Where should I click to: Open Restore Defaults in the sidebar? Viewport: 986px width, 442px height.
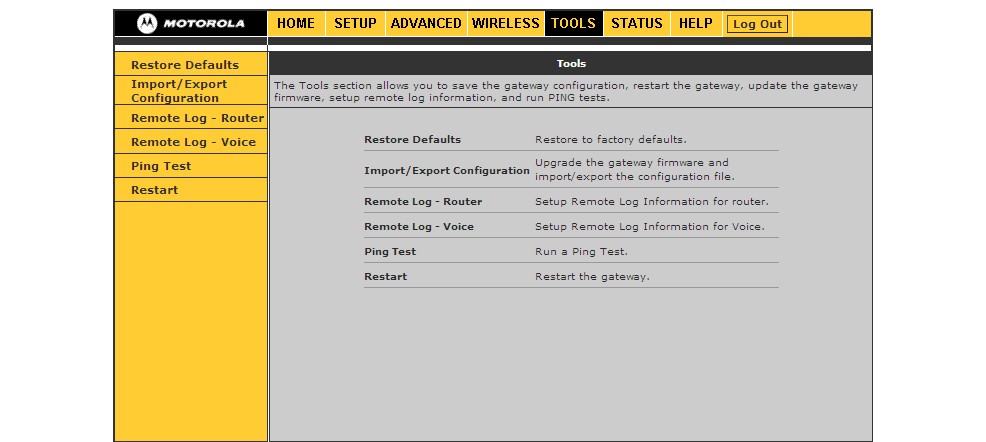[191, 65]
